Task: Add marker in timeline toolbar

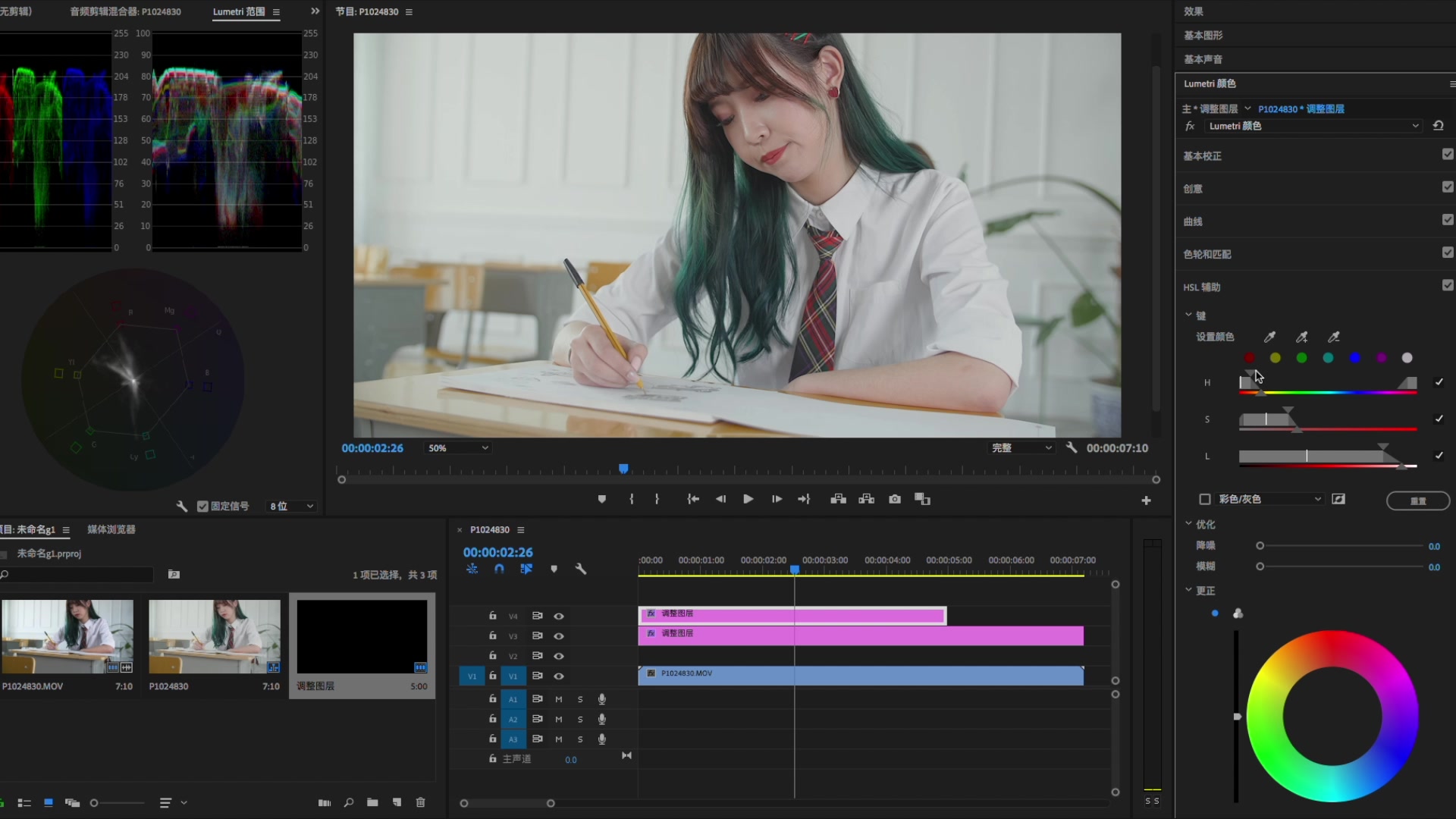Action: pos(554,569)
